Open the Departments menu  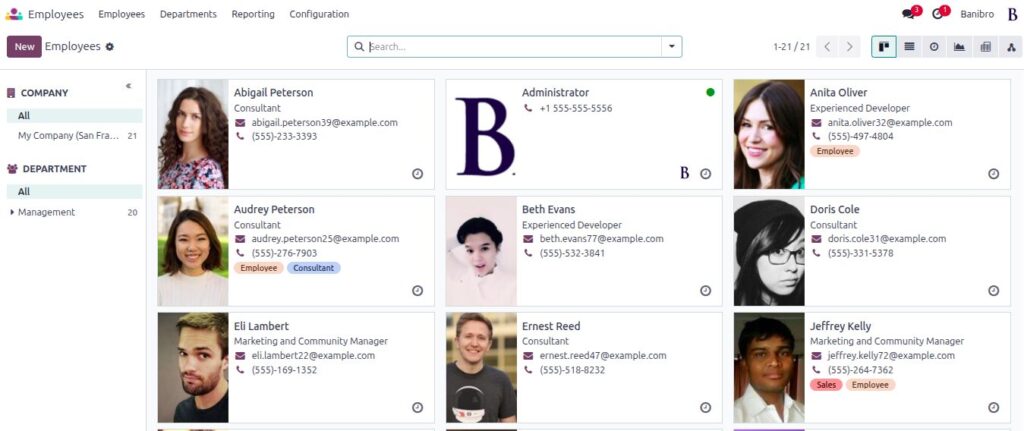[188, 14]
